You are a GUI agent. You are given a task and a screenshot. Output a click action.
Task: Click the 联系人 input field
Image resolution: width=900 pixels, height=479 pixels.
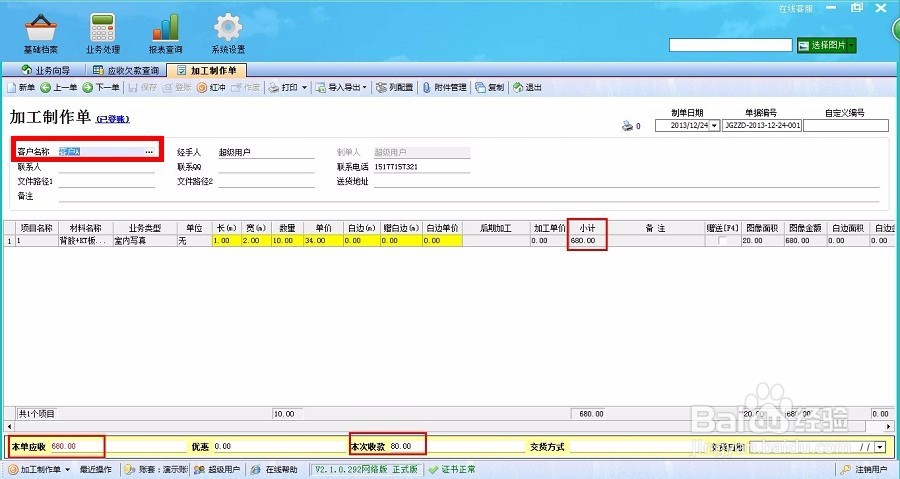click(x=107, y=167)
